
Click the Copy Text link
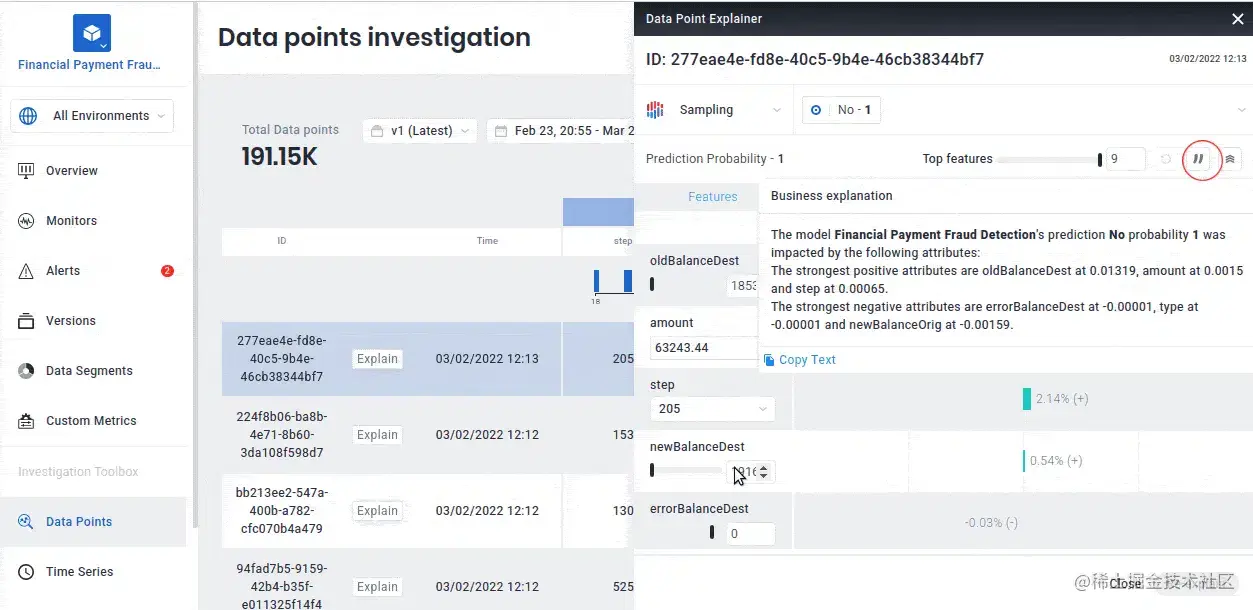(807, 360)
